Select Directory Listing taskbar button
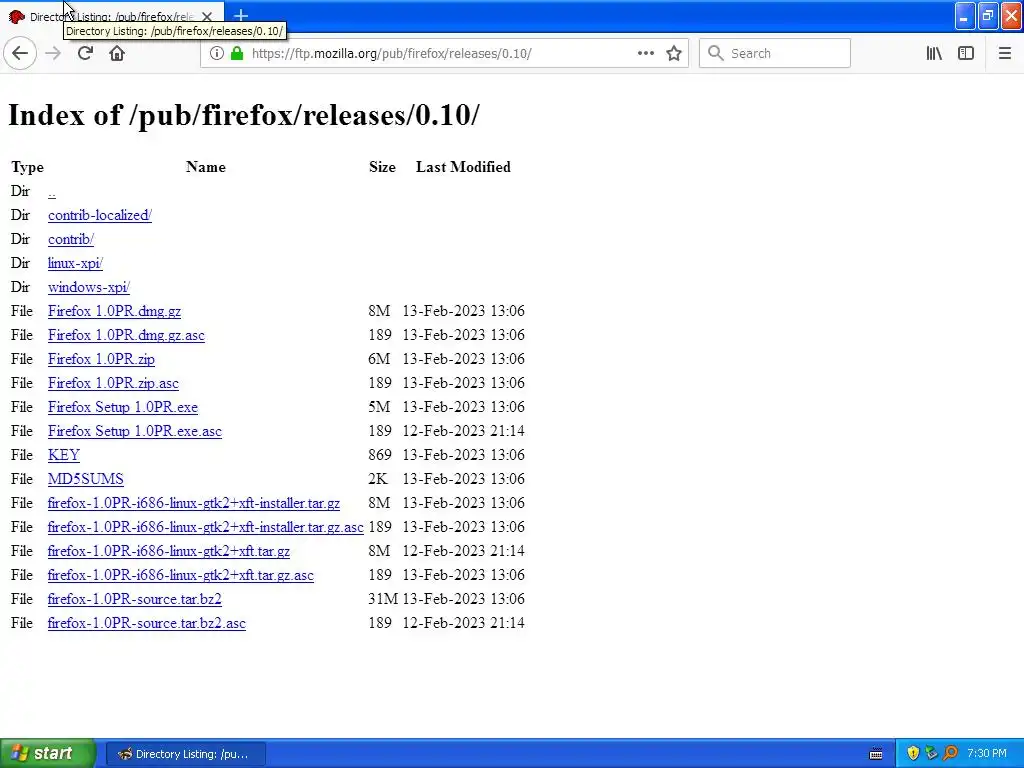The height and width of the screenshot is (768, 1024). click(185, 754)
